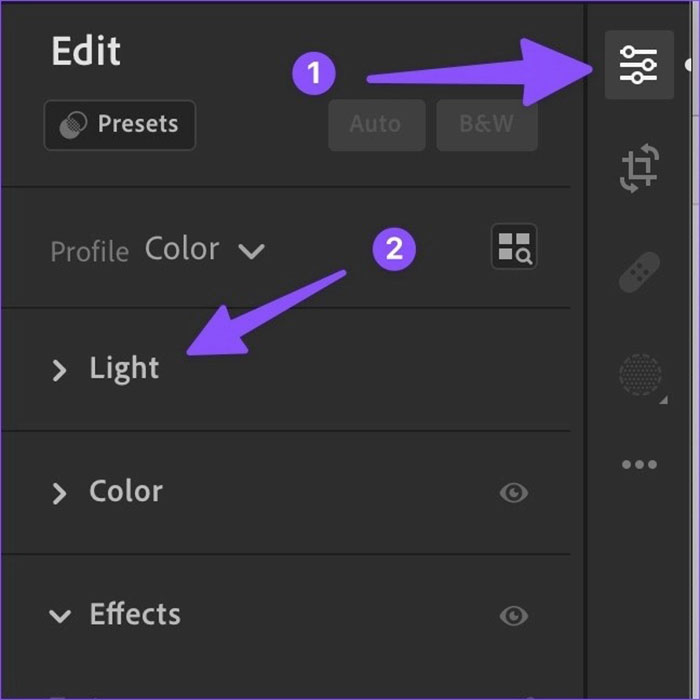Collapse the Effects section chevron
Screen dimensions: 700x700
click(60, 616)
